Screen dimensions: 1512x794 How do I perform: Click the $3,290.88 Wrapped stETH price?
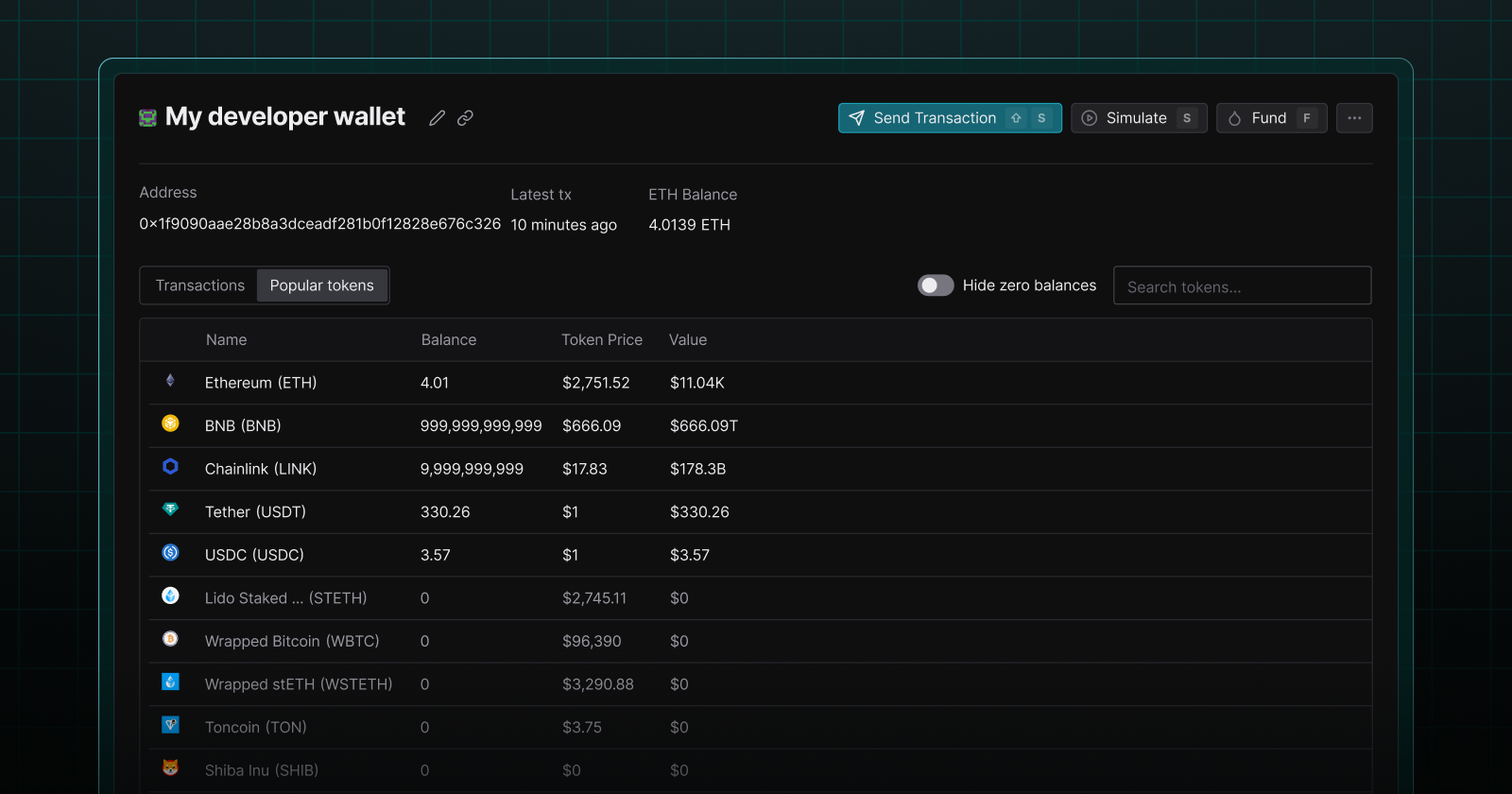(x=598, y=684)
